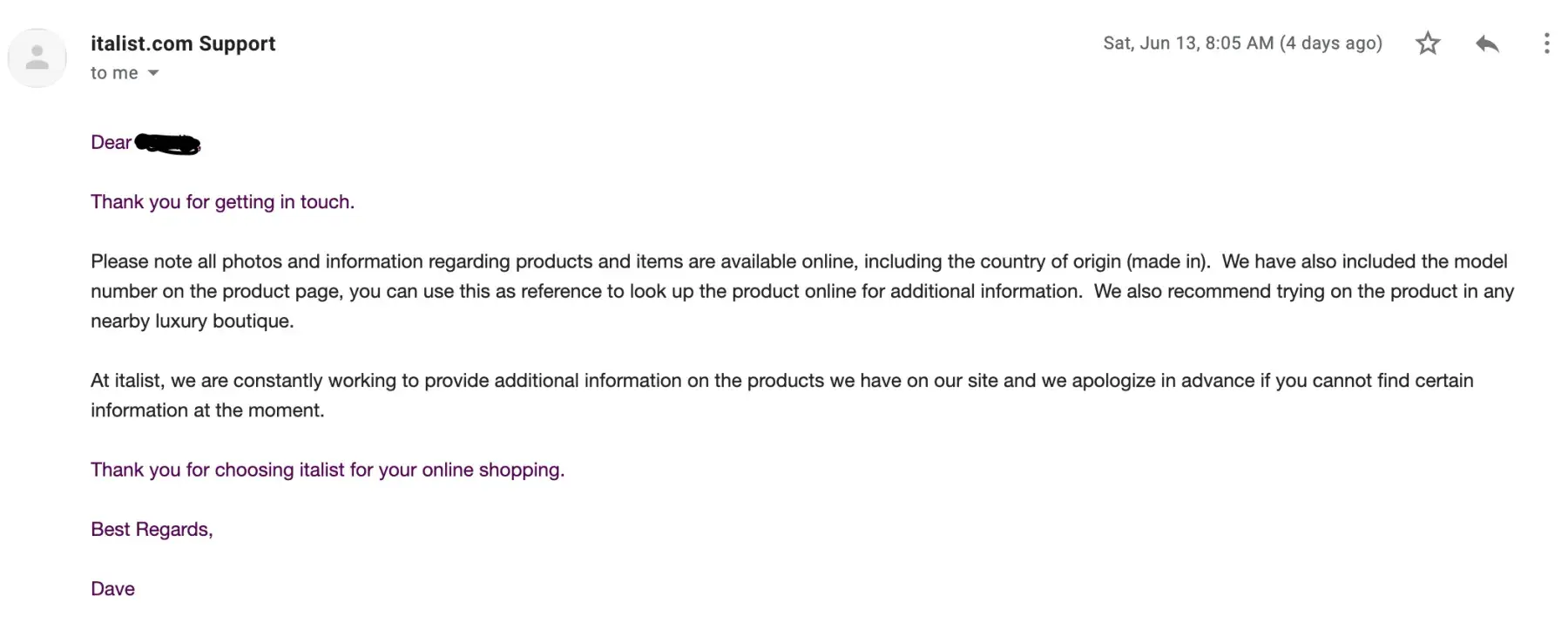Star this email from italist.com Support

tap(1428, 44)
